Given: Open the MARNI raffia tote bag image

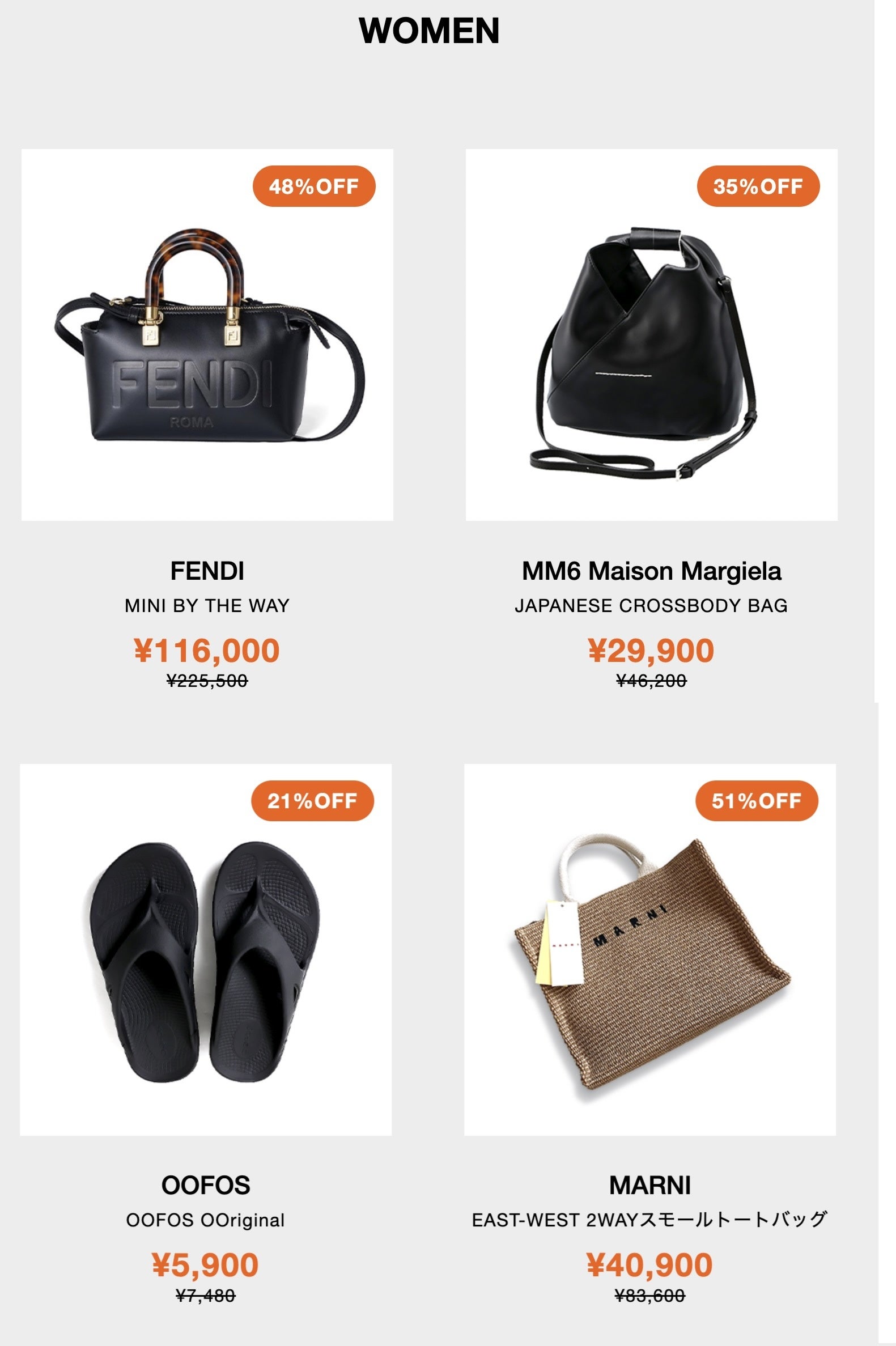Looking at the screenshot, I should [x=649, y=949].
